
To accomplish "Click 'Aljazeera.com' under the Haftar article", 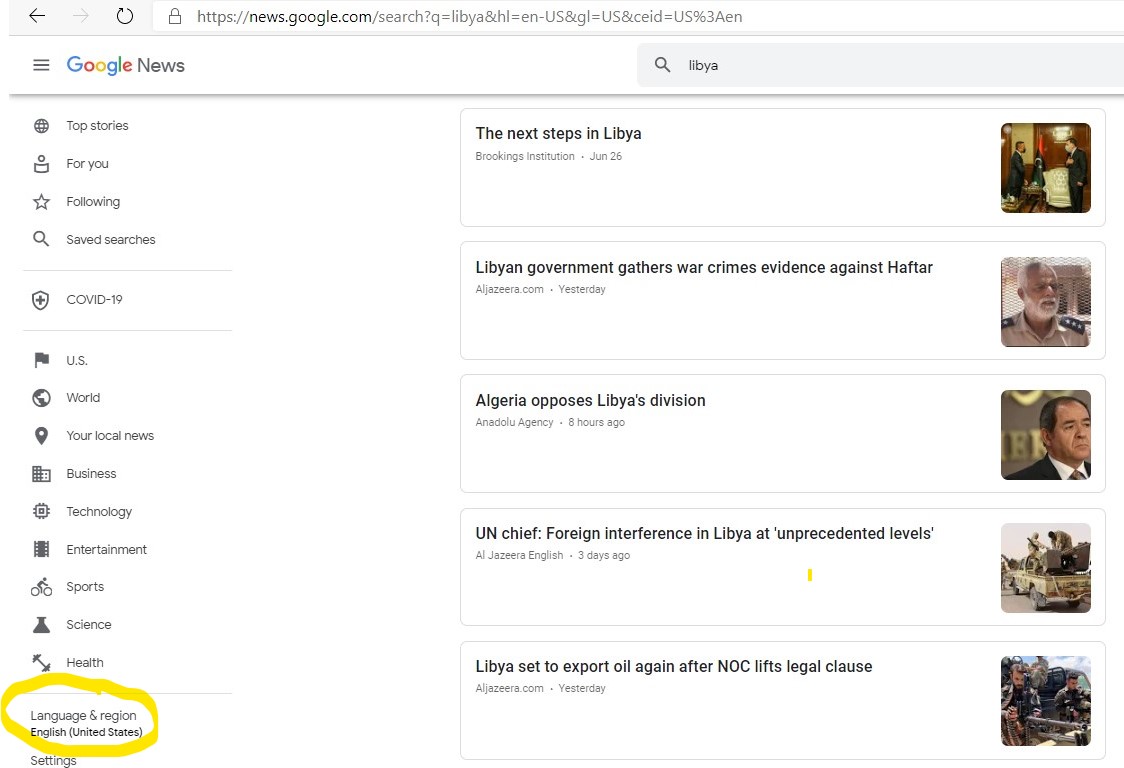I will 509,289.
